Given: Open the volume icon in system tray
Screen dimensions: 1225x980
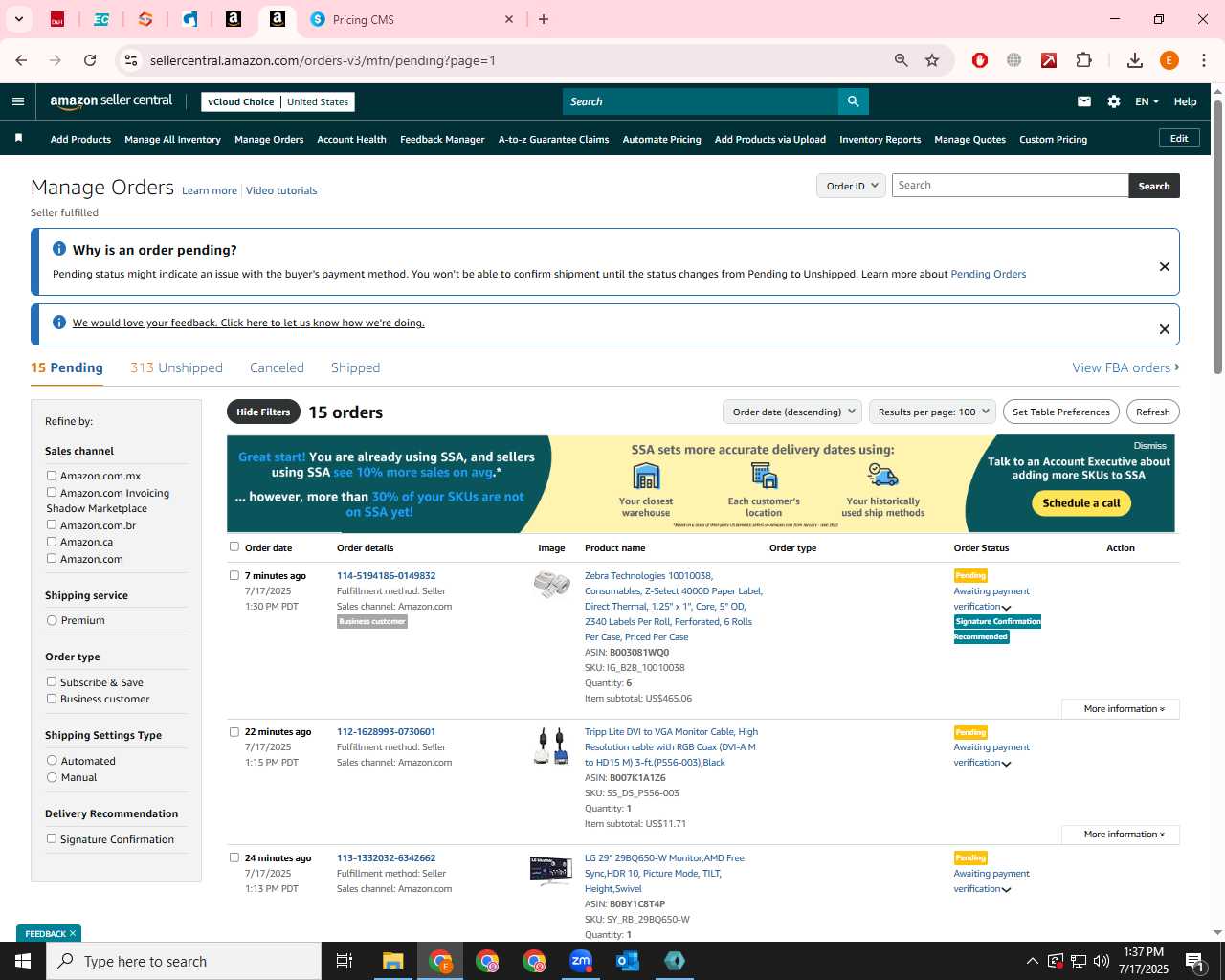Looking at the screenshot, I should tap(1102, 961).
